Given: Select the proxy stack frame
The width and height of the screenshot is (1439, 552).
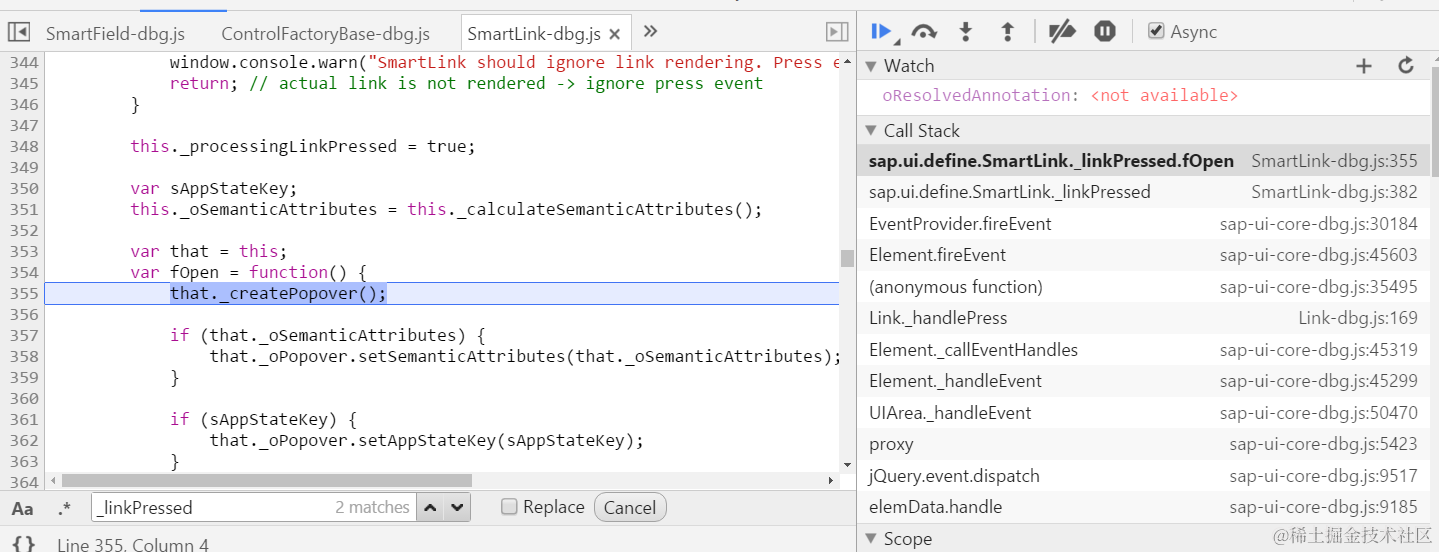Looking at the screenshot, I should coord(1143,444).
